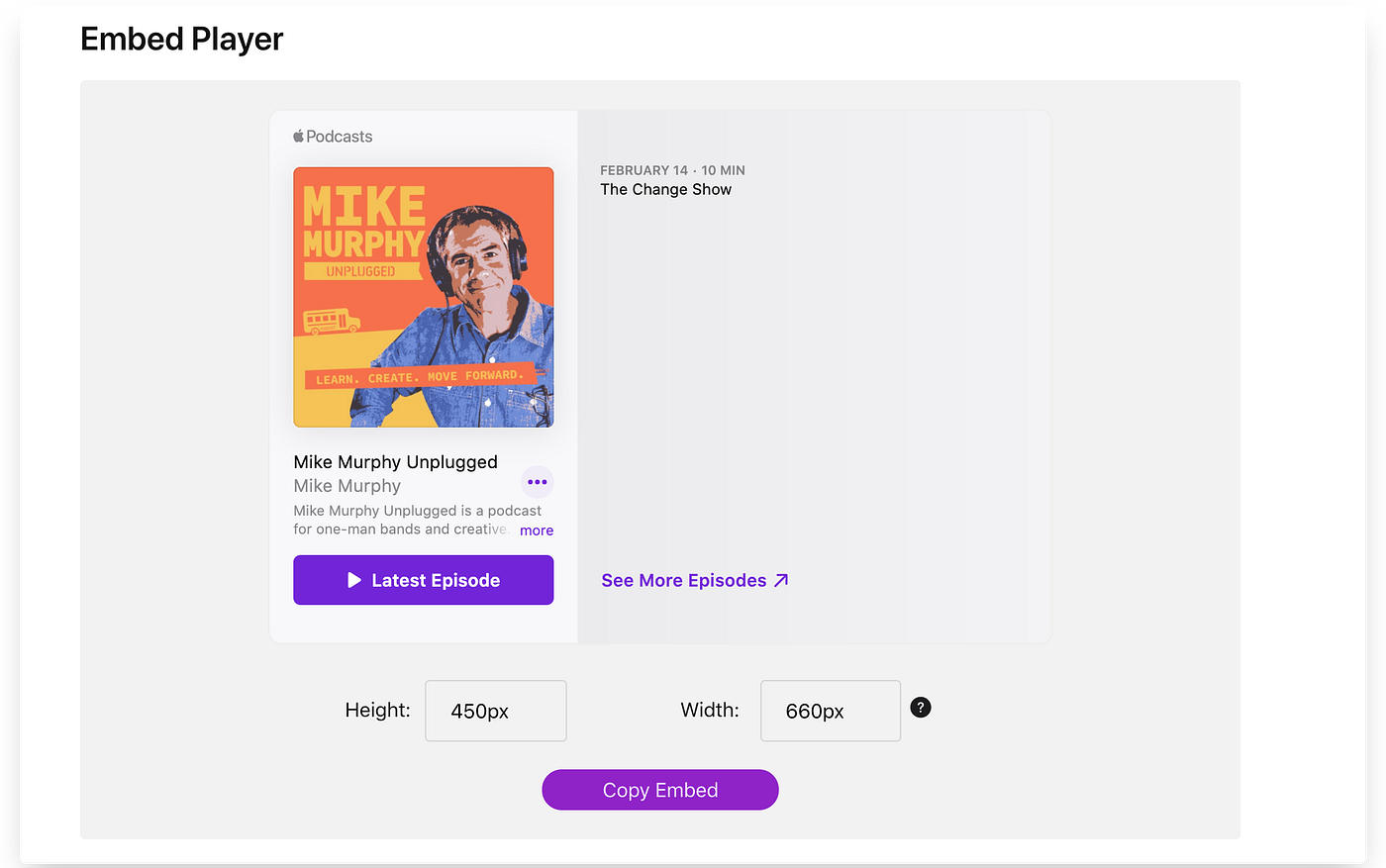The image size is (1386, 868).
Task: Click the three-dots more options icon
Action: pos(538,482)
